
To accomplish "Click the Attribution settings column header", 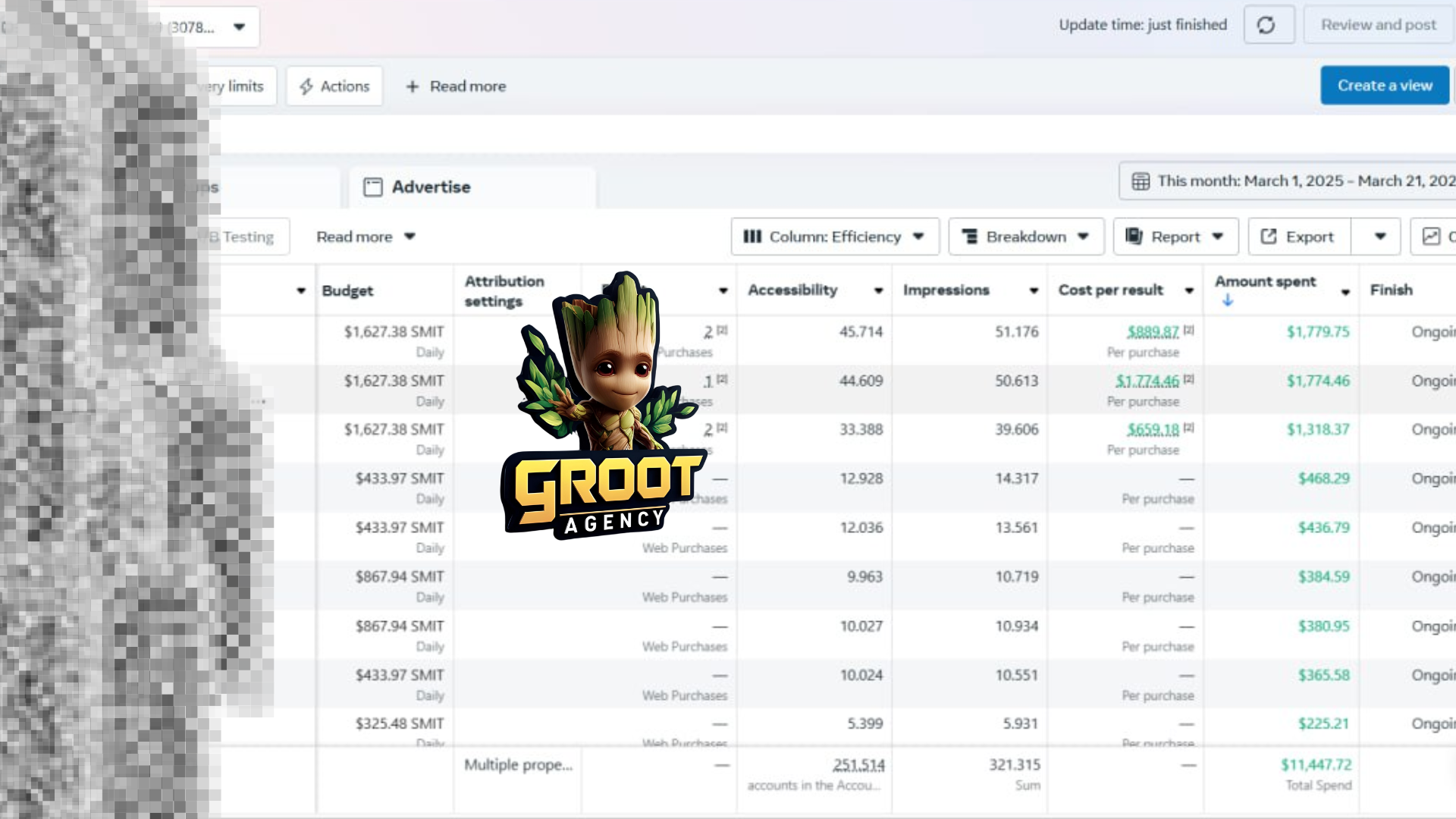I will [504, 291].
